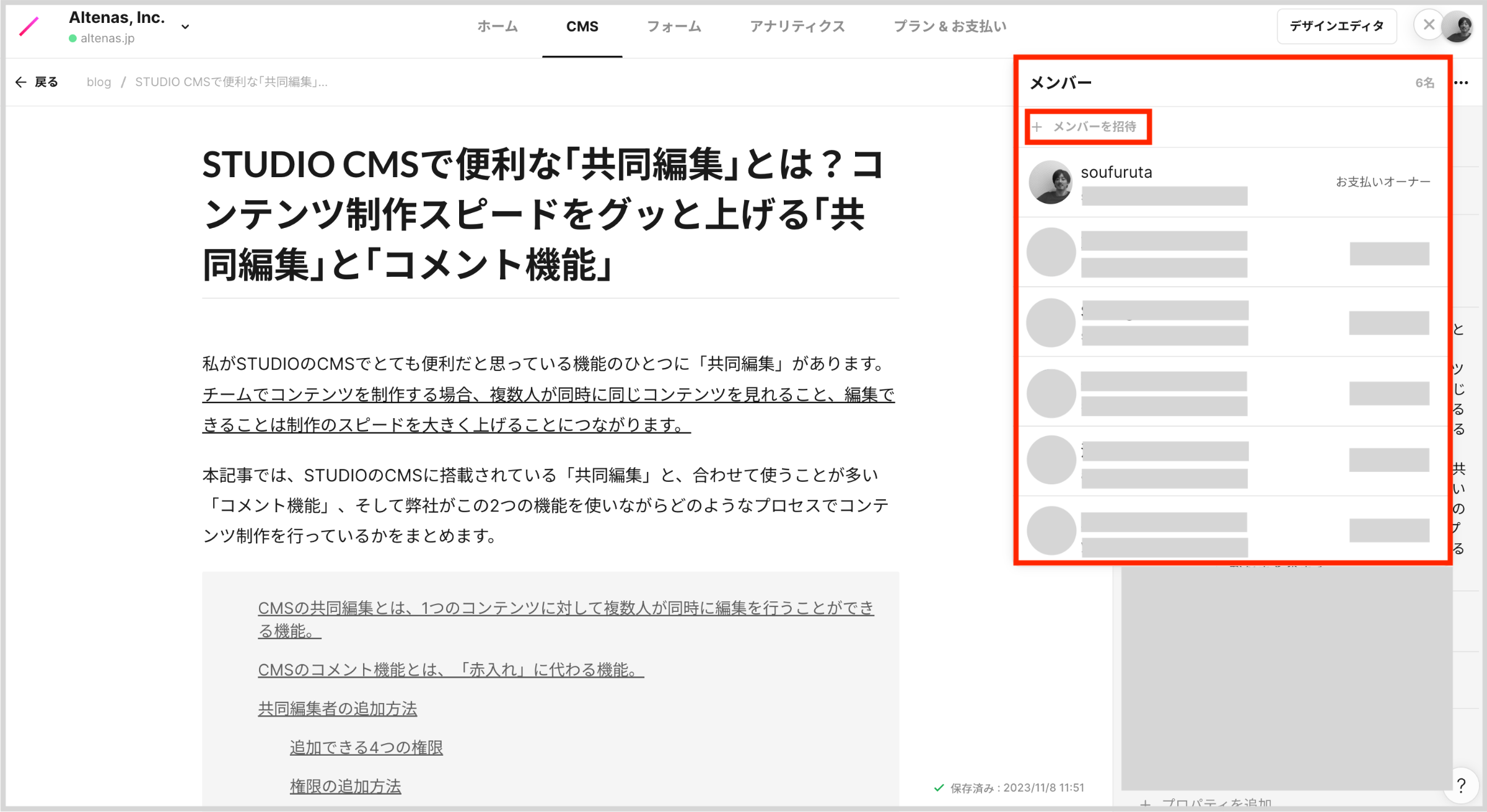Click the user profile avatar in header

click(x=1458, y=27)
